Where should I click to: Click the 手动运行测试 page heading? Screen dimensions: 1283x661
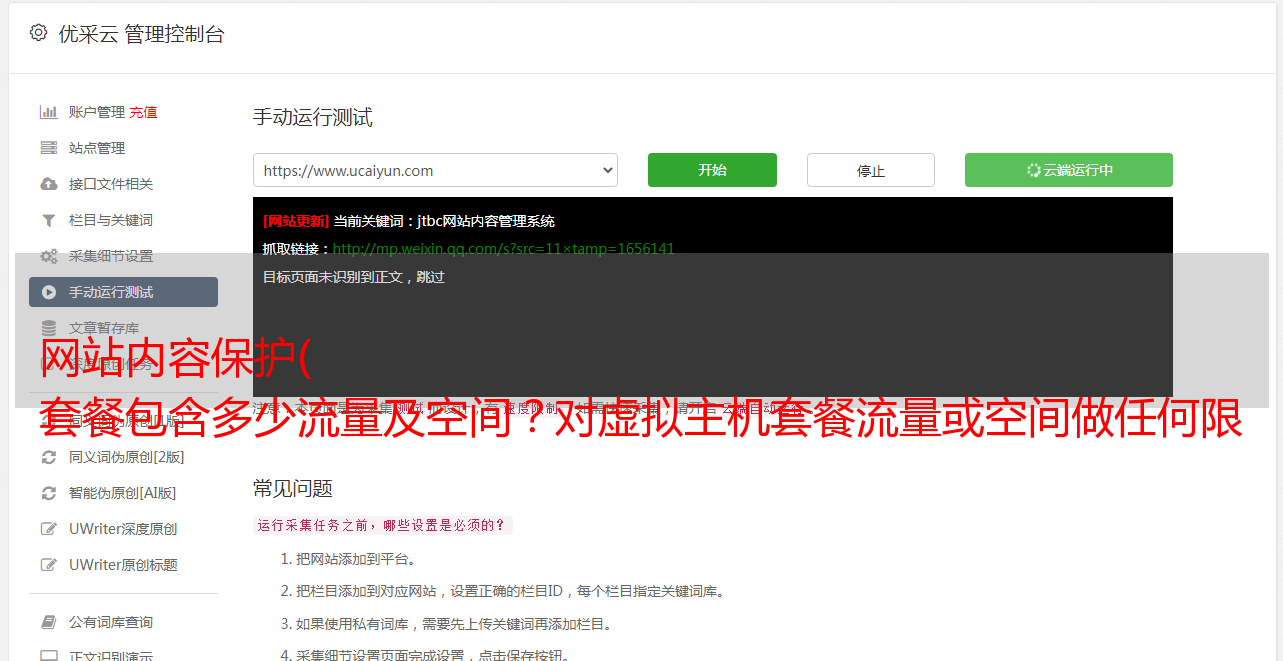point(313,117)
